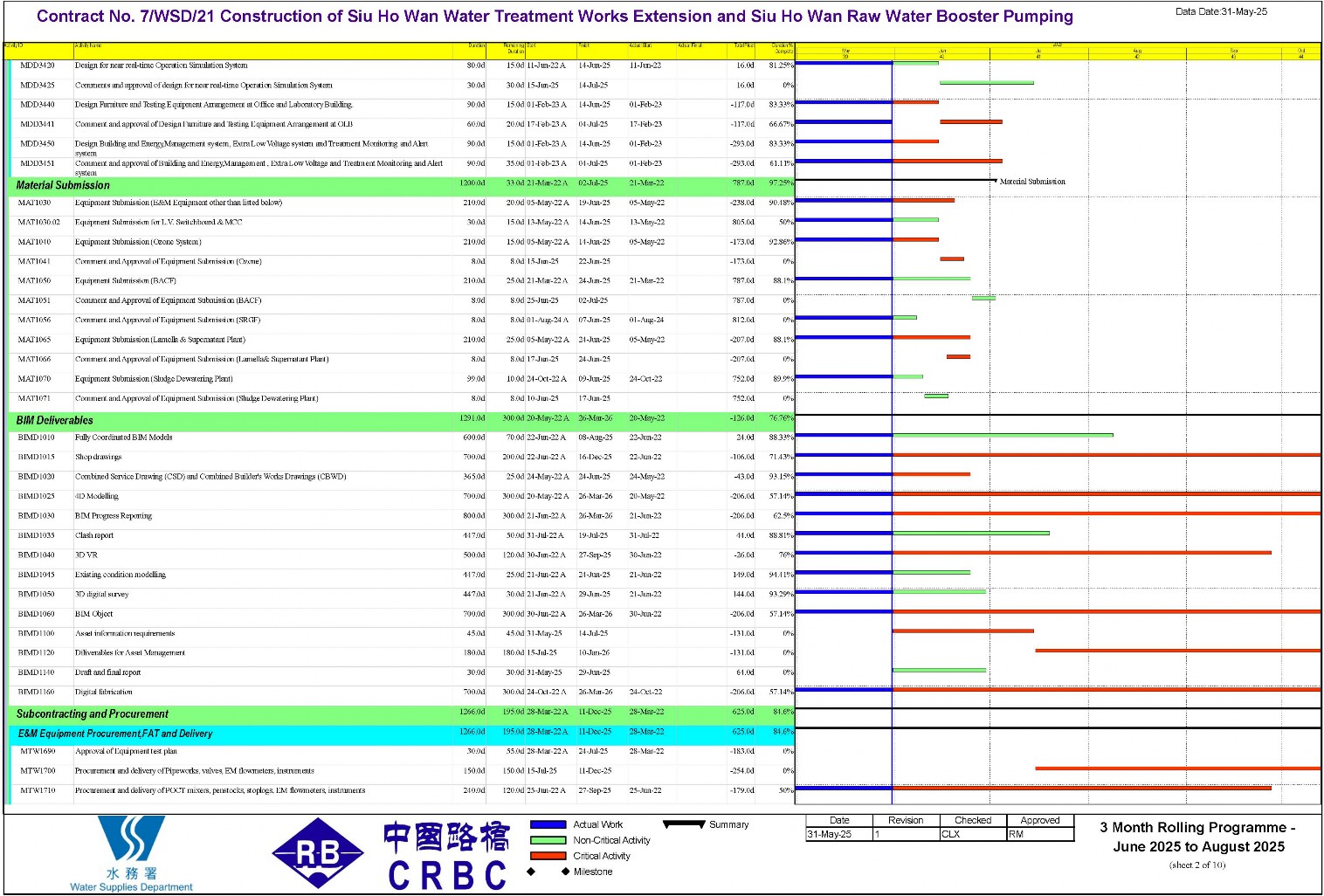Viewport: 1324px width, 896px height.
Task: Select 'Approval of Equipment test plan' activity
Action: [126, 751]
